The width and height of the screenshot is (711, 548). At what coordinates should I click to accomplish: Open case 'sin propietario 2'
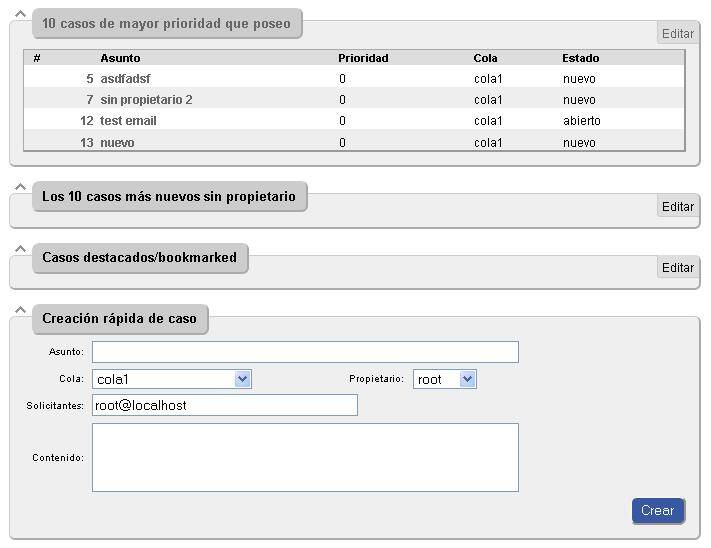(146, 100)
